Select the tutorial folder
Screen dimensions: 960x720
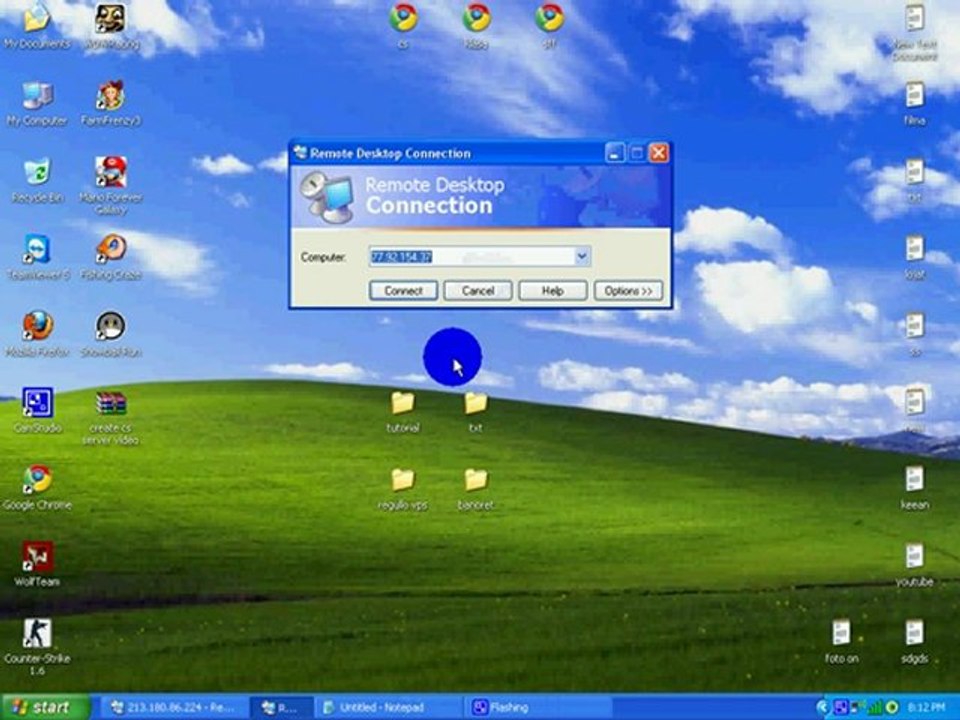point(403,411)
